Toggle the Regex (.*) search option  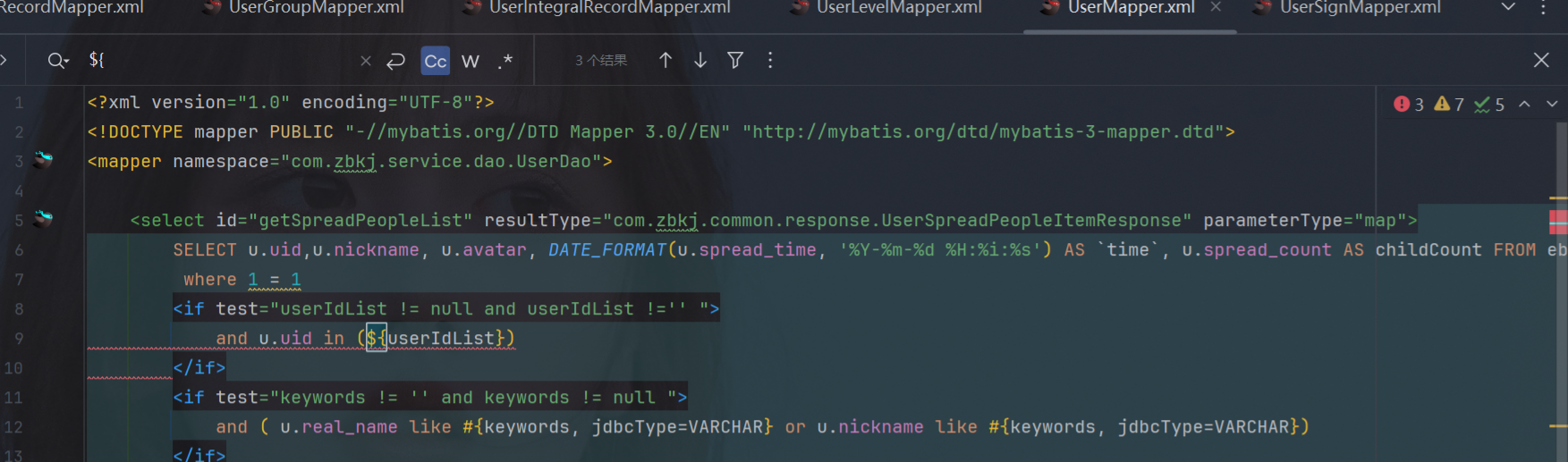505,61
